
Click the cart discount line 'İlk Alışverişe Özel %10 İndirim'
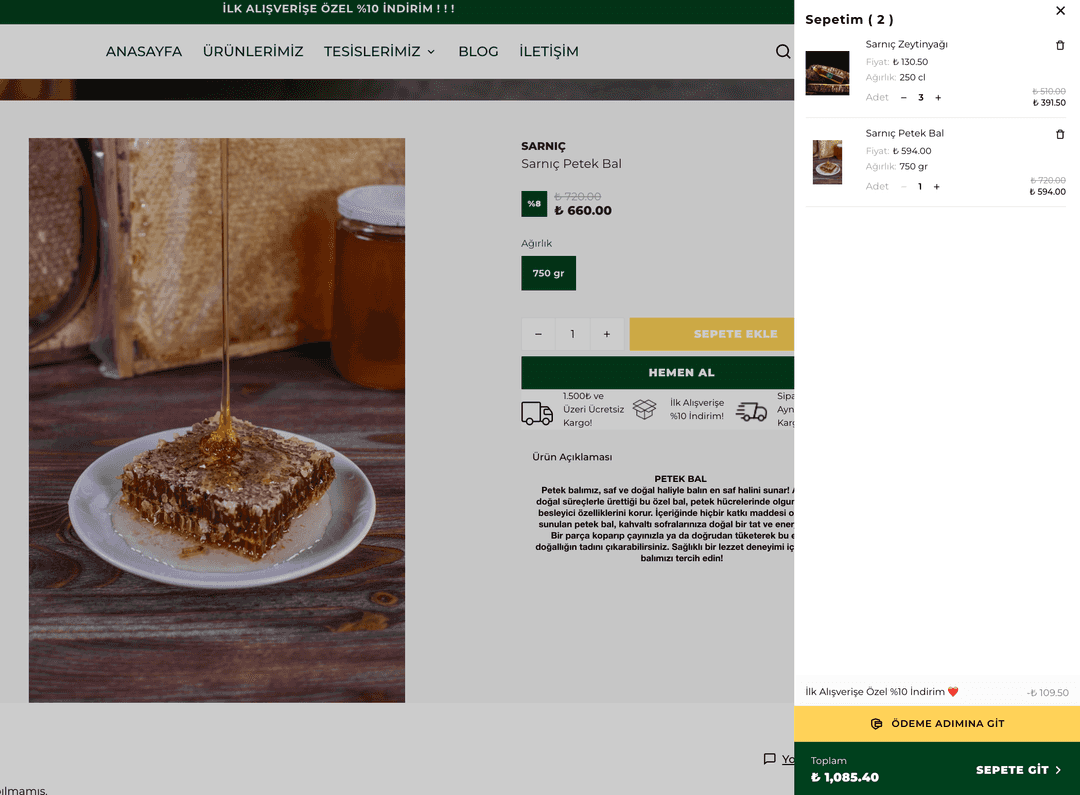[882, 692]
